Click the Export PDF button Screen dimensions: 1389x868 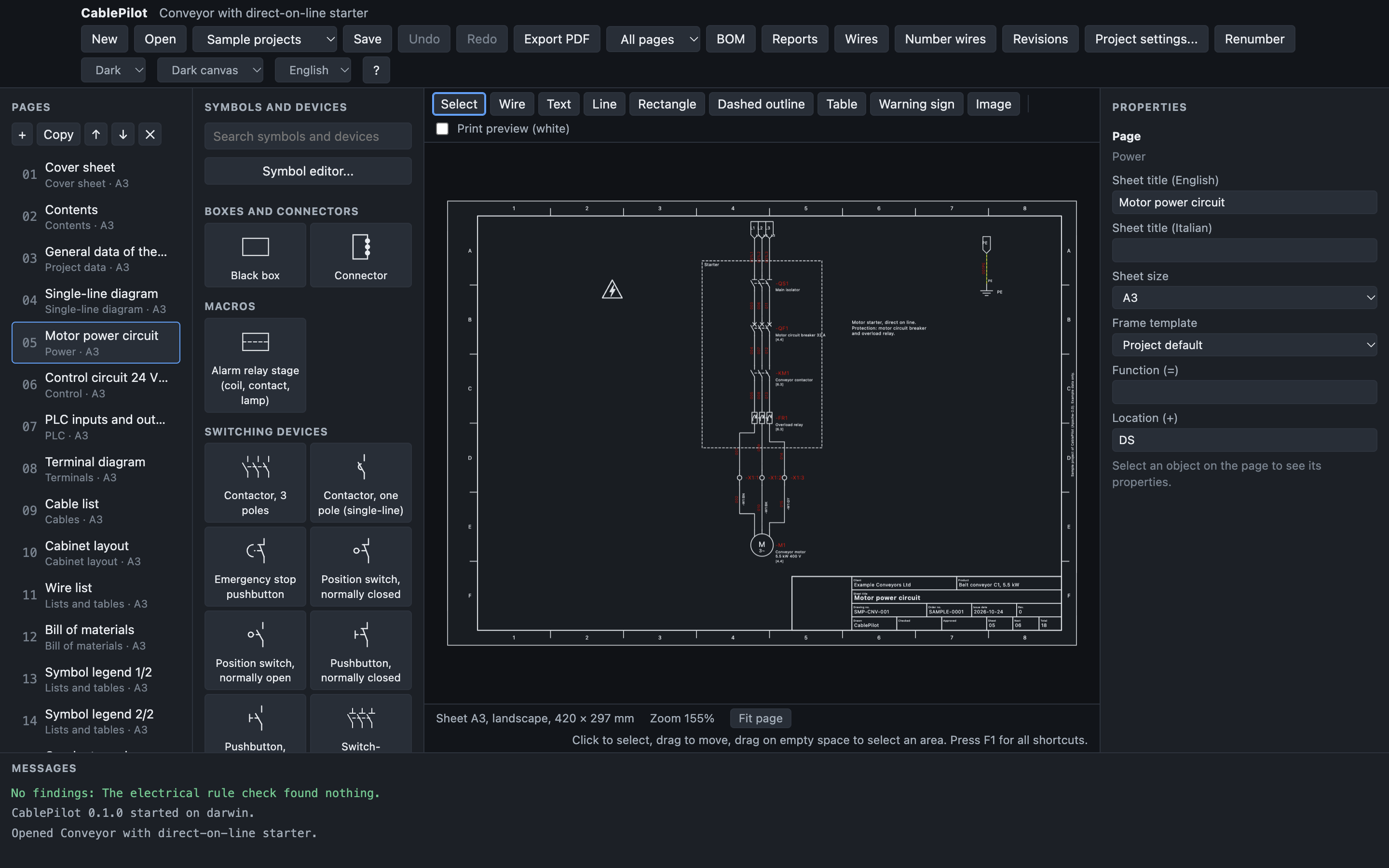click(557, 39)
